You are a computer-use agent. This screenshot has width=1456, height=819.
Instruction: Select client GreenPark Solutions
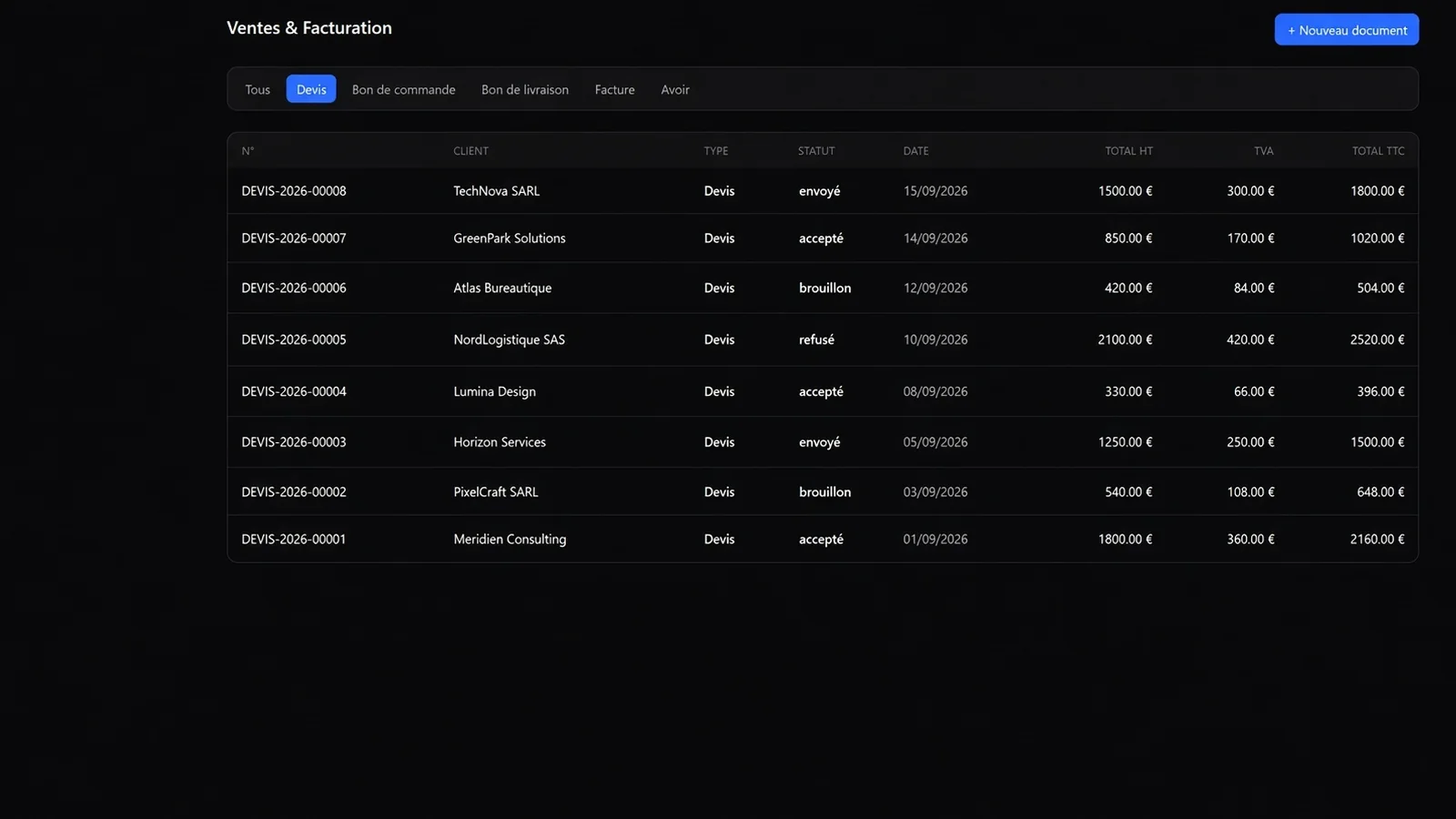click(510, 238)
